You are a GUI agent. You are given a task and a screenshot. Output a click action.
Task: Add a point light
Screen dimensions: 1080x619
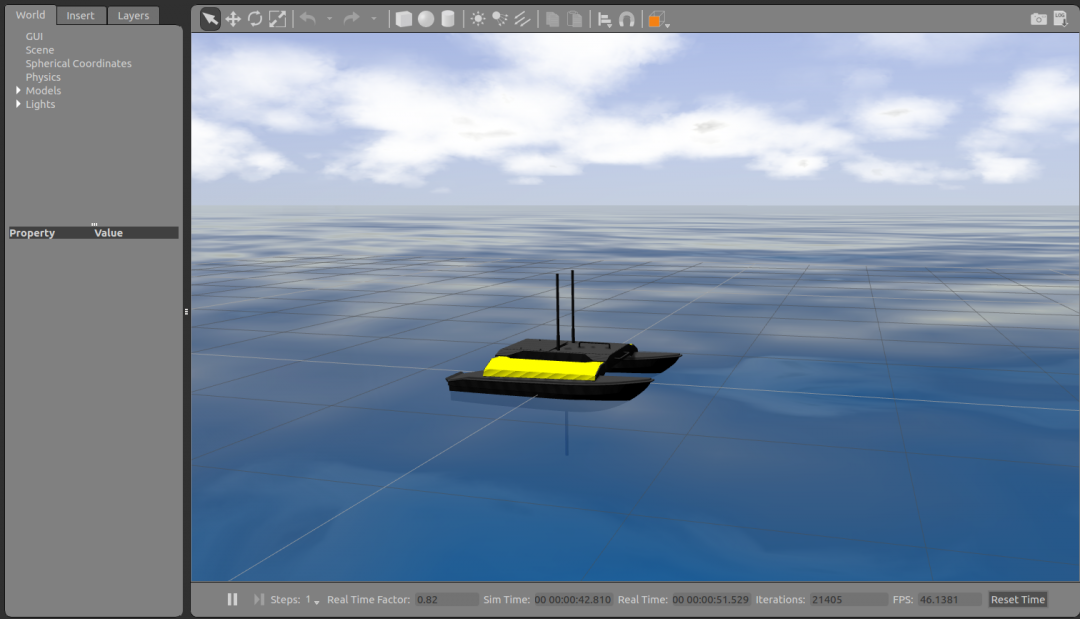coord(478,19)
